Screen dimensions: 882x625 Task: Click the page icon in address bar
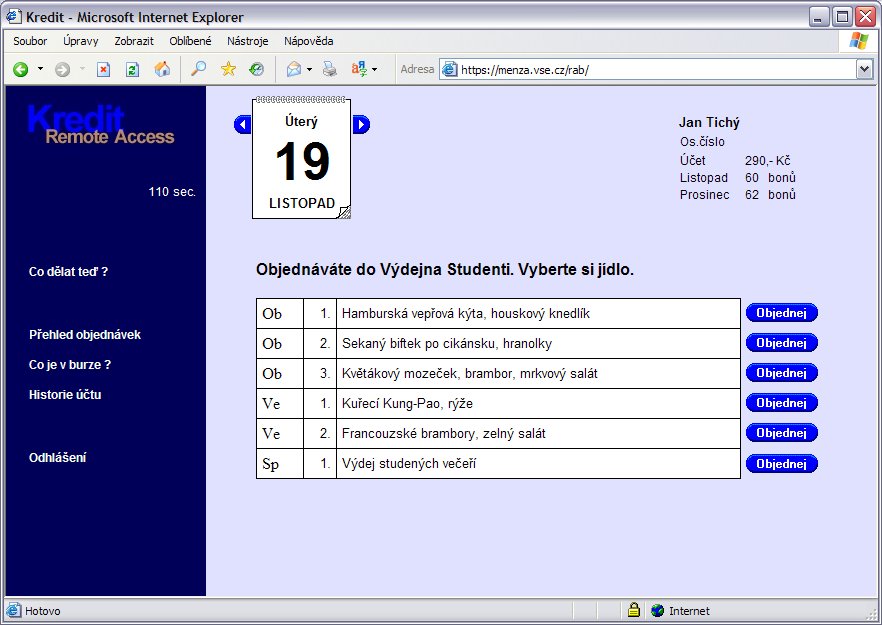449,70
